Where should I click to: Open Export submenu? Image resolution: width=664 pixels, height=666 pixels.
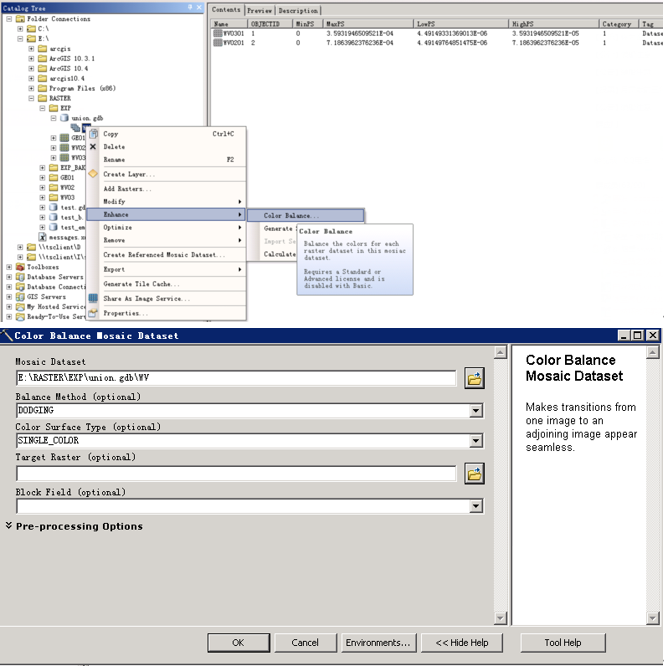pyautogui.click(x=166, y=269)
